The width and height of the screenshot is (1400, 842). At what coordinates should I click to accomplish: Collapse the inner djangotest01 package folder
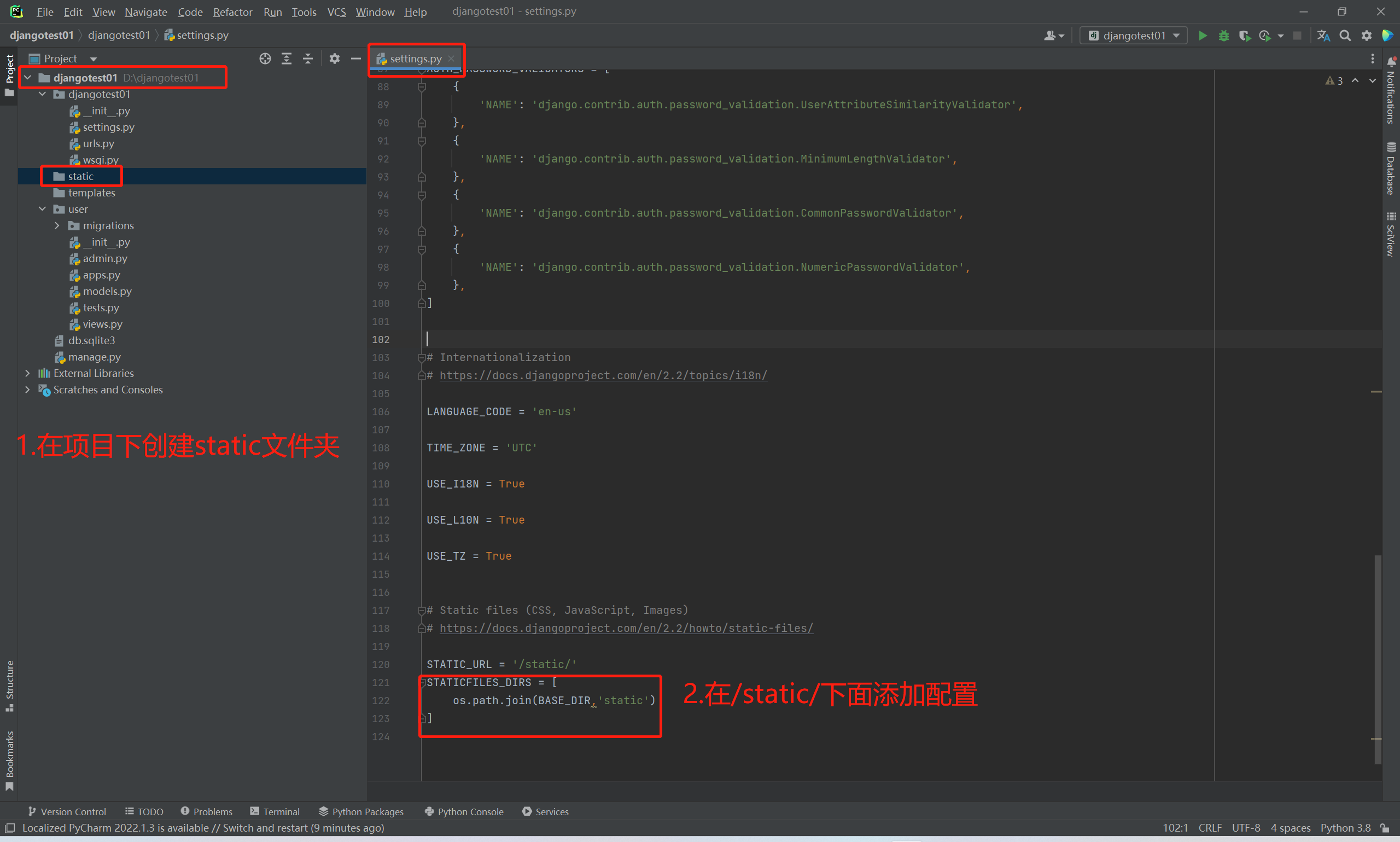coord(42,94)
